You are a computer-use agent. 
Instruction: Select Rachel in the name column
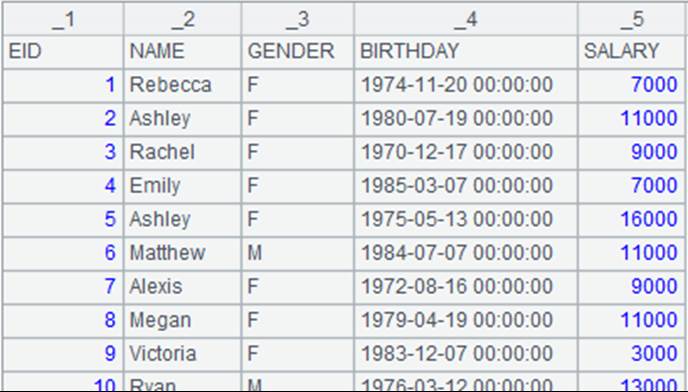click(183, 152)
